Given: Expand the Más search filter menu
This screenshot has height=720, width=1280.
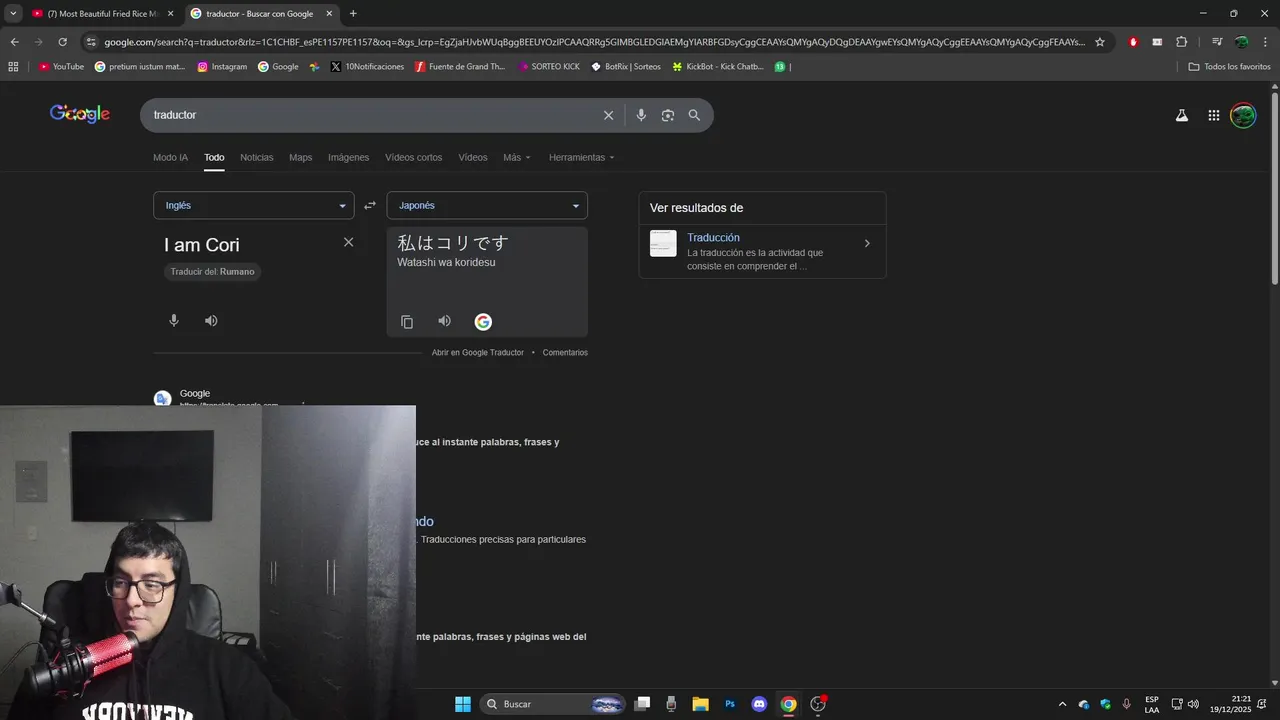Looking at the screenshot, I should tap(517, 157).
